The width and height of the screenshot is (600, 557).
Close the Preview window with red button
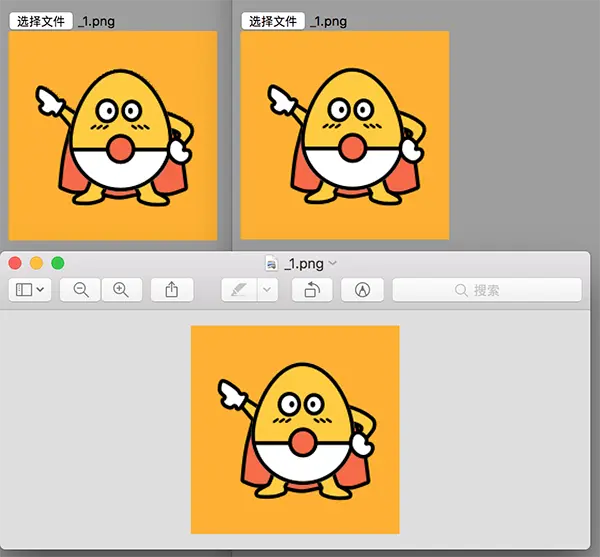click(15, 263)
